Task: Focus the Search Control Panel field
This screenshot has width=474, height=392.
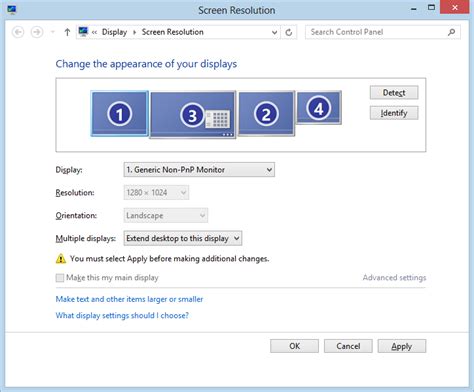Action: click(377, 32)
